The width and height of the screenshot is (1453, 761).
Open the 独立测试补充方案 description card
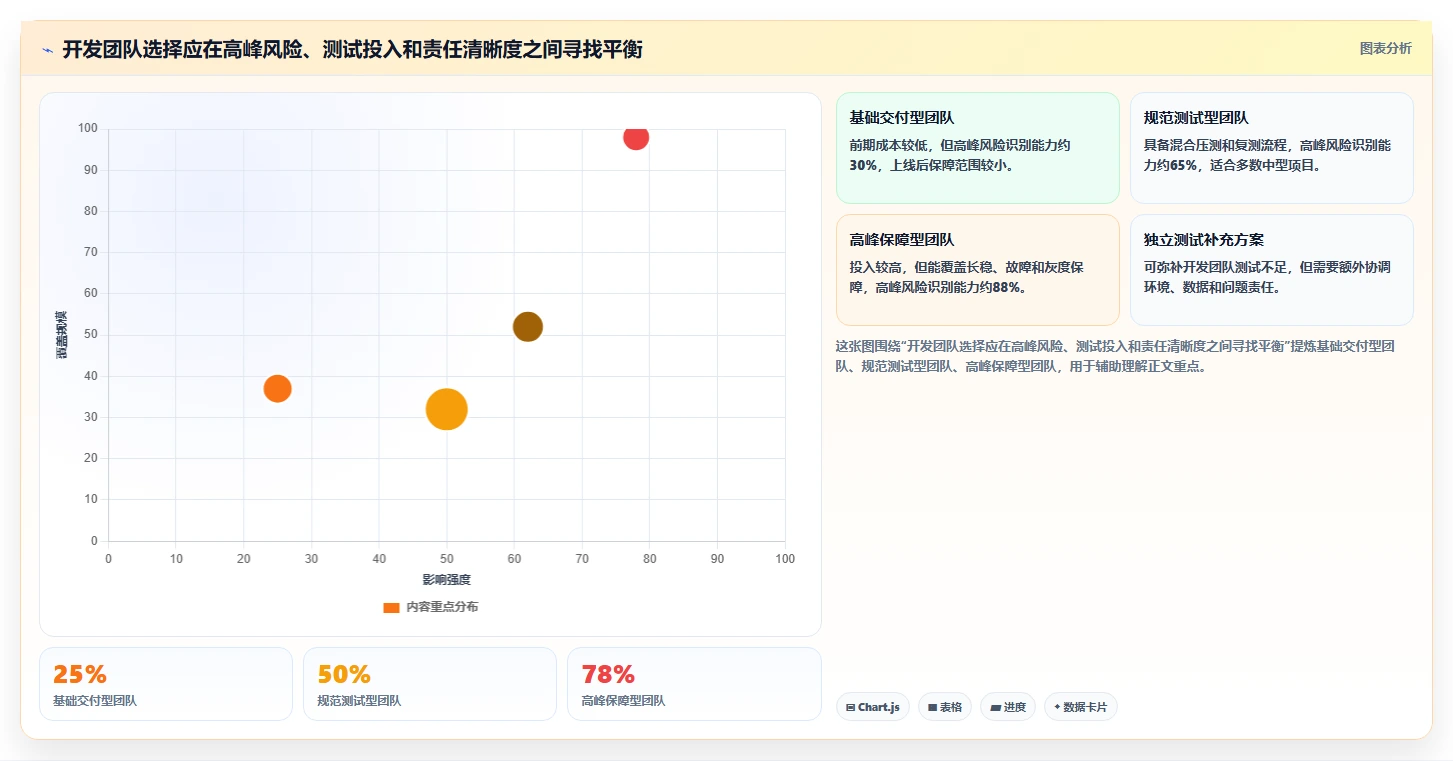pos(1271,270)
